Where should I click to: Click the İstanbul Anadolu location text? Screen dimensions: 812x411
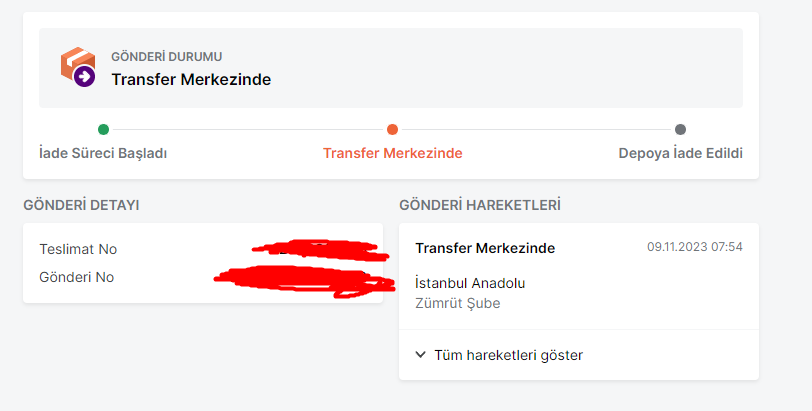[470, 283]
